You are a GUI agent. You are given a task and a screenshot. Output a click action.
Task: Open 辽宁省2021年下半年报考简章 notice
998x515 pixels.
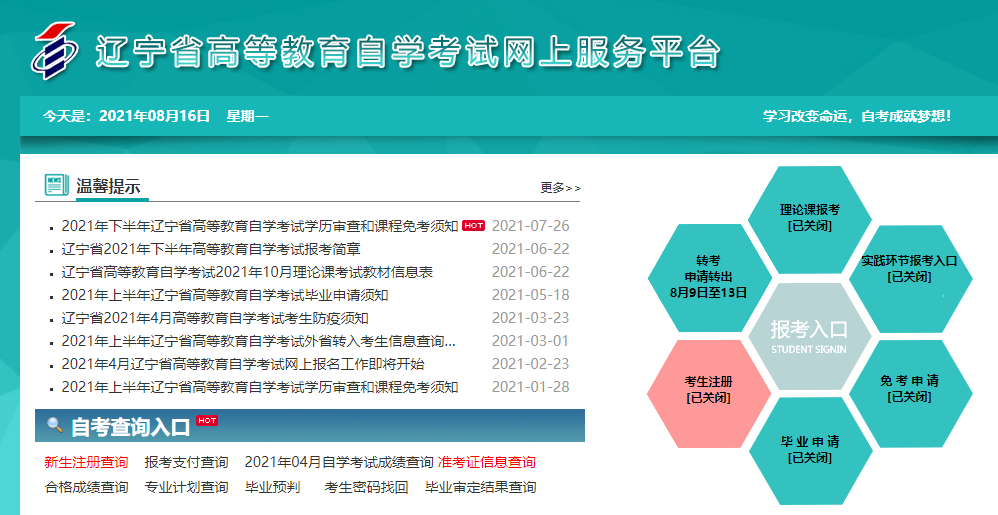tap(211, 249)
